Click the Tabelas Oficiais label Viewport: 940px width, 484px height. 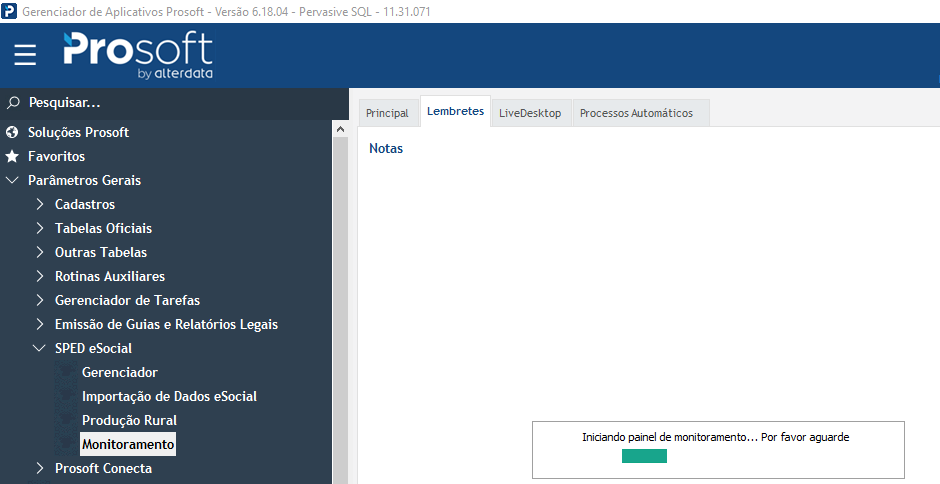click(103, 228)
